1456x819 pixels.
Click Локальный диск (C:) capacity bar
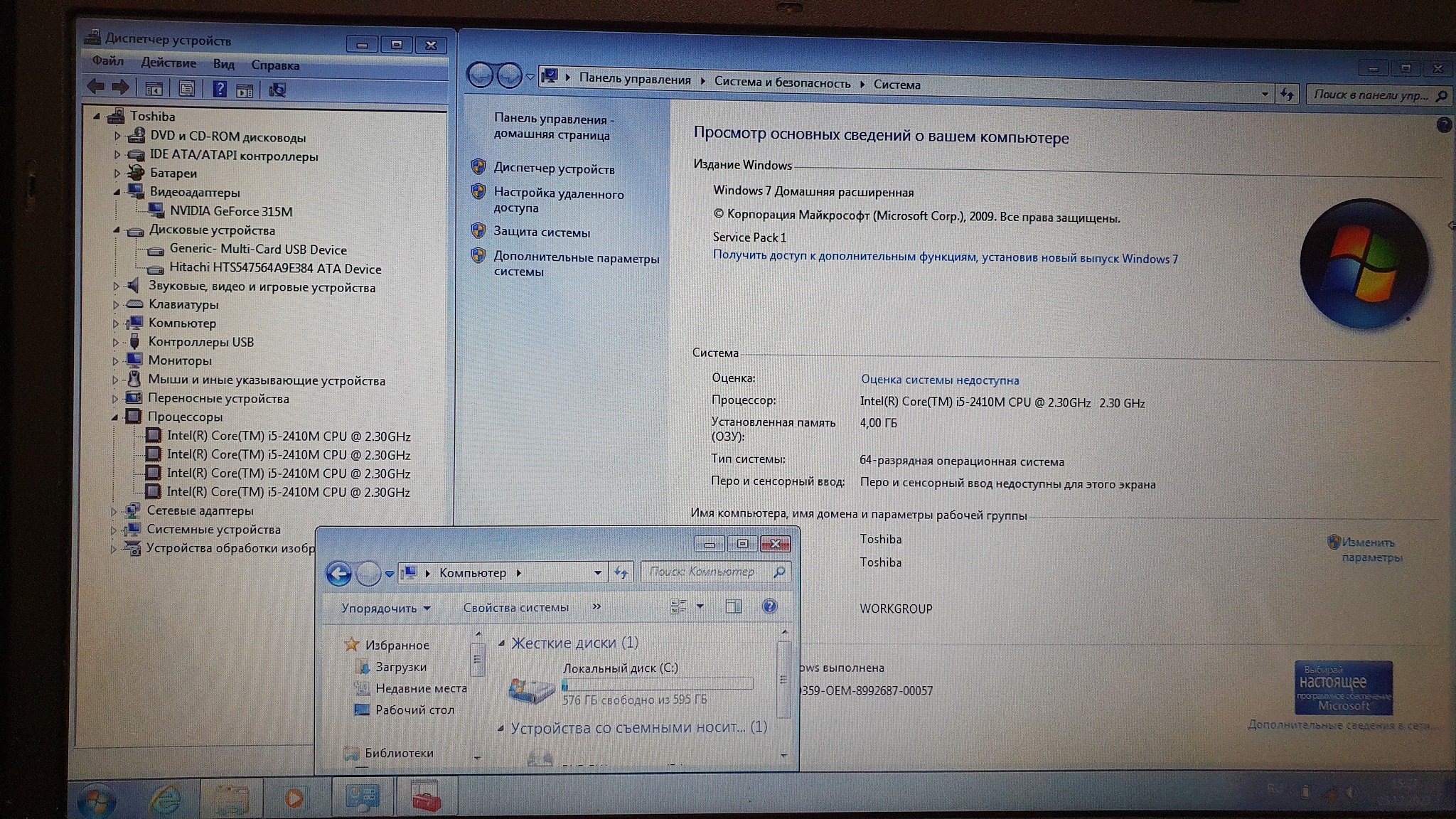(658, 684)
